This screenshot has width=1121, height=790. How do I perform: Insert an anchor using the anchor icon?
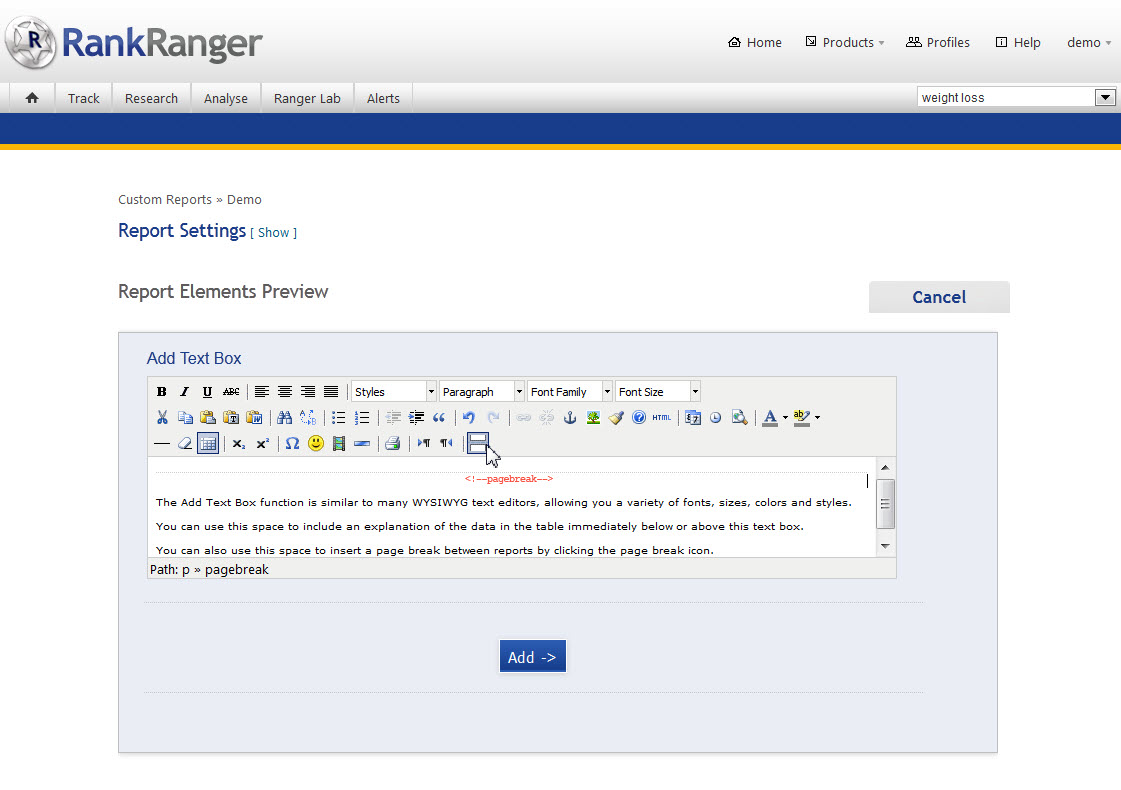570,418
